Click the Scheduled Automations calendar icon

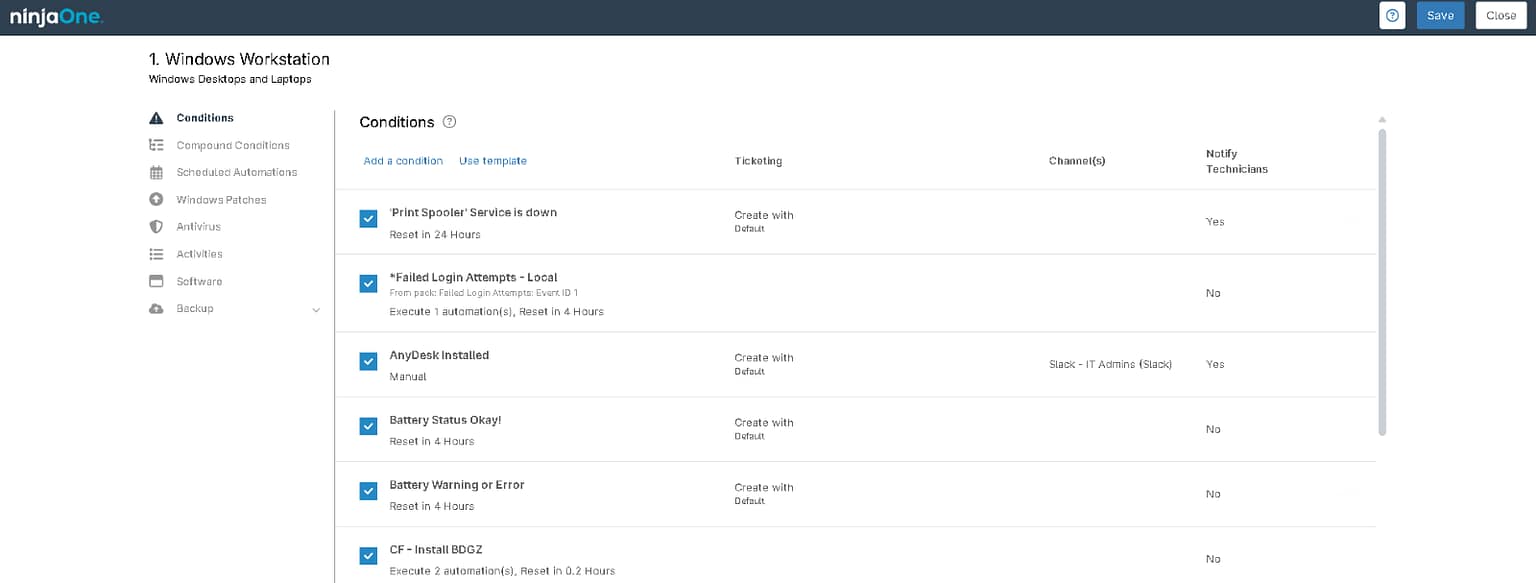pyautogui.click(x=156, y=172)
